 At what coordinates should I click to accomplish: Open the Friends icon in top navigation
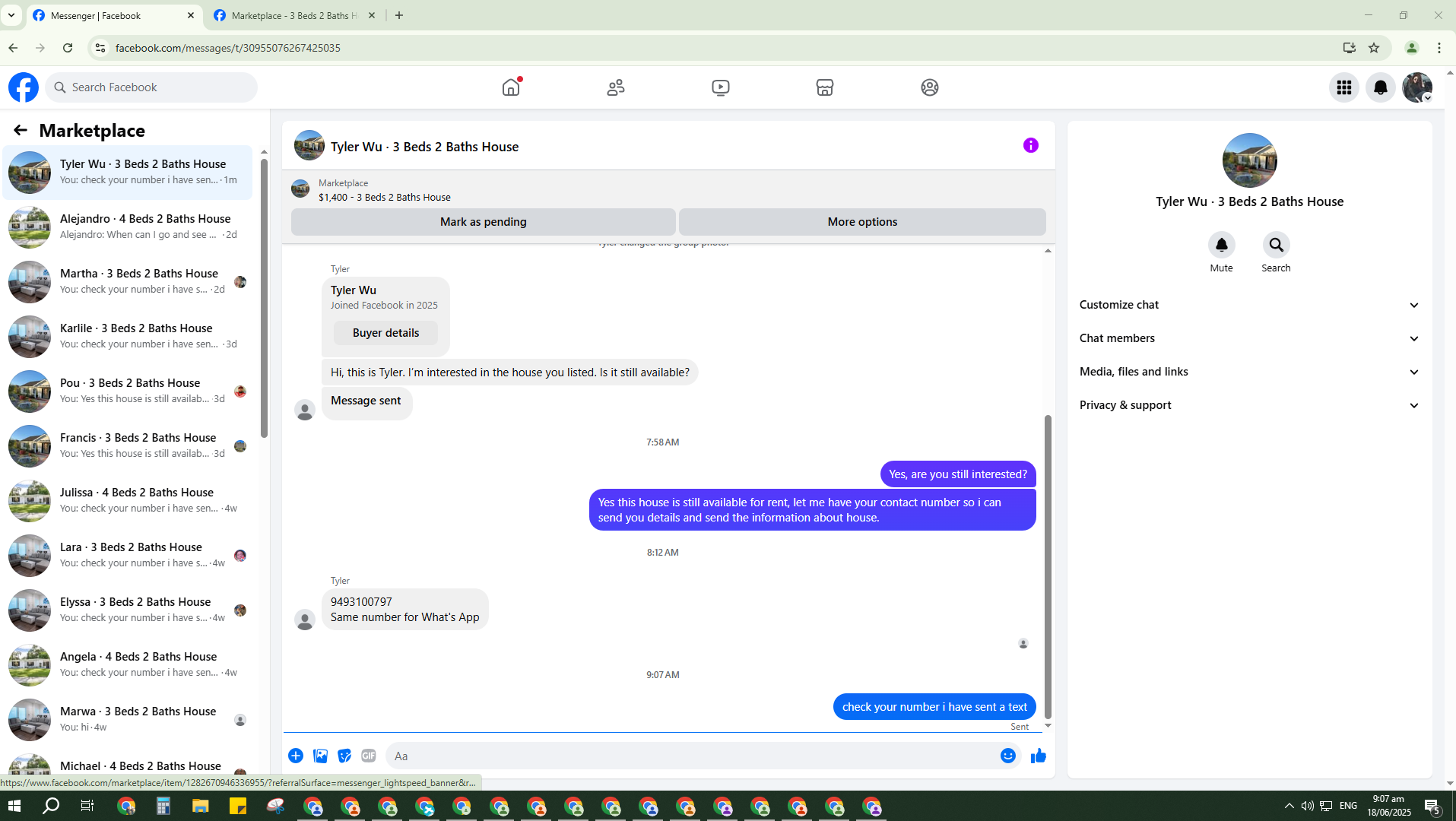coord(616,87)
